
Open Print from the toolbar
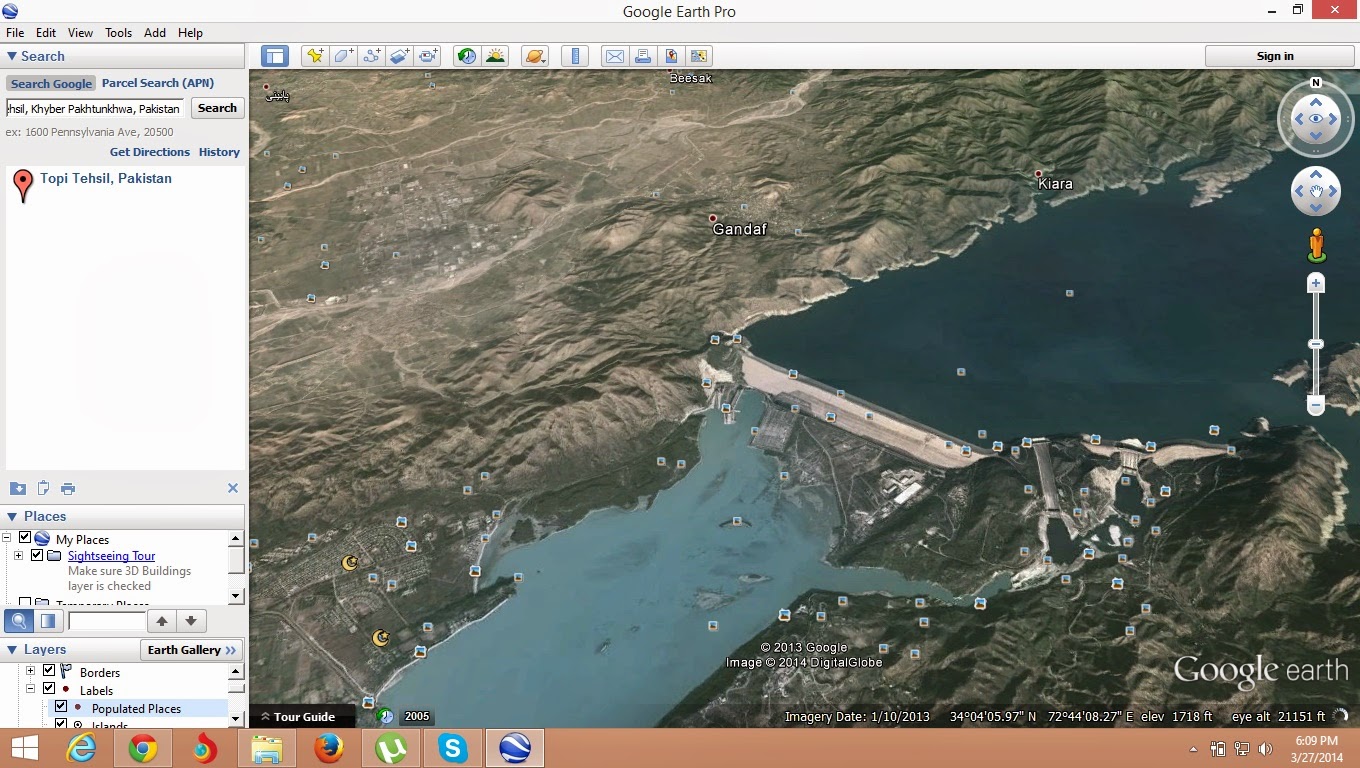click(x=643, y=56)
